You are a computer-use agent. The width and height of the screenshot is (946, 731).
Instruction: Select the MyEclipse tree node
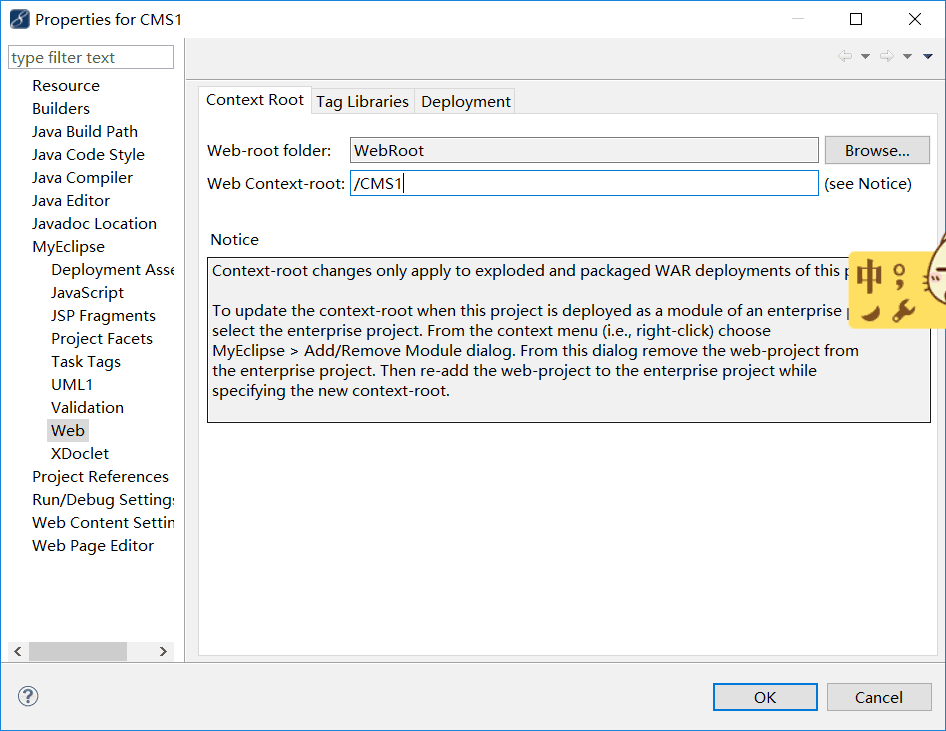click(x=69, y=246)
